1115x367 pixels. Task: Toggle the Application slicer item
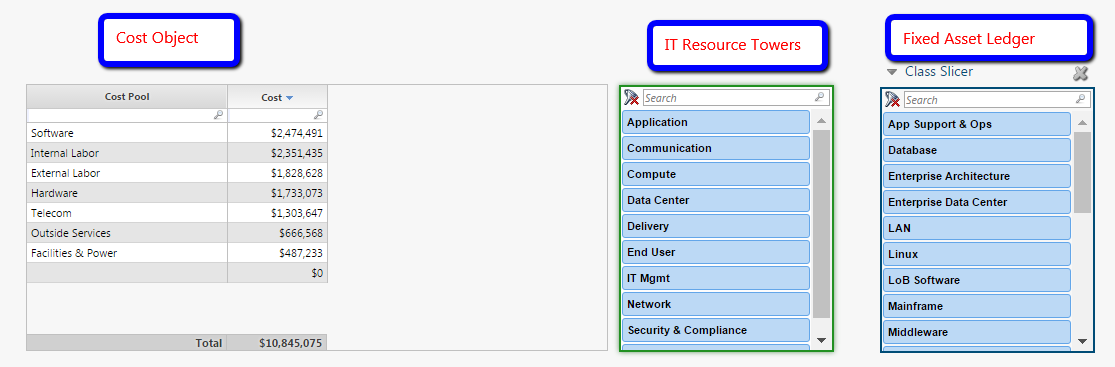coord(716,122)
